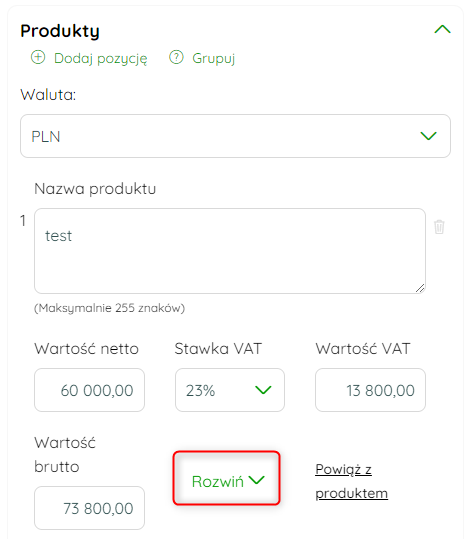Open the question mark help icon near Grupuj

(x=176, y=57)
